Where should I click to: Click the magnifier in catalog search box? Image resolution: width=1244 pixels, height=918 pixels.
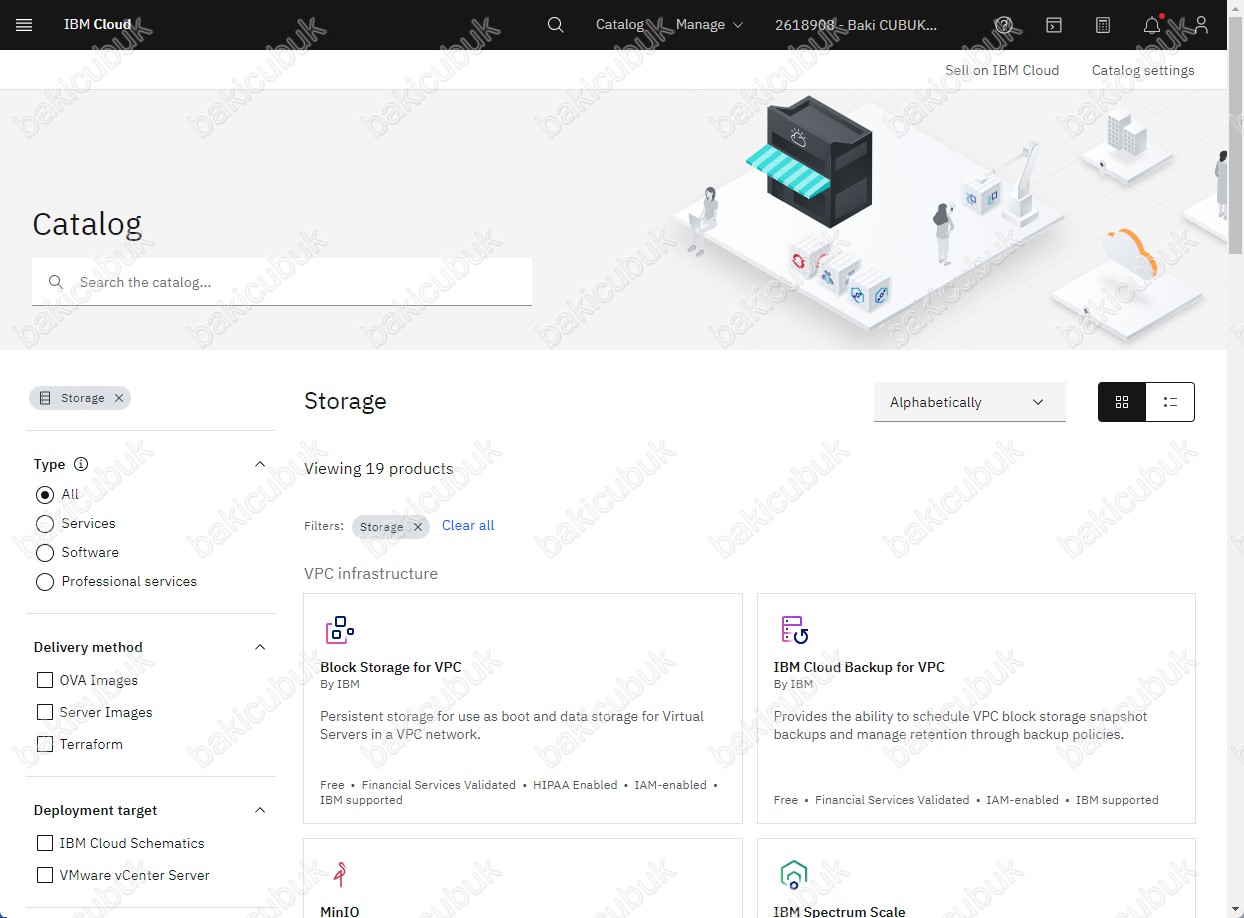[56, 282]
